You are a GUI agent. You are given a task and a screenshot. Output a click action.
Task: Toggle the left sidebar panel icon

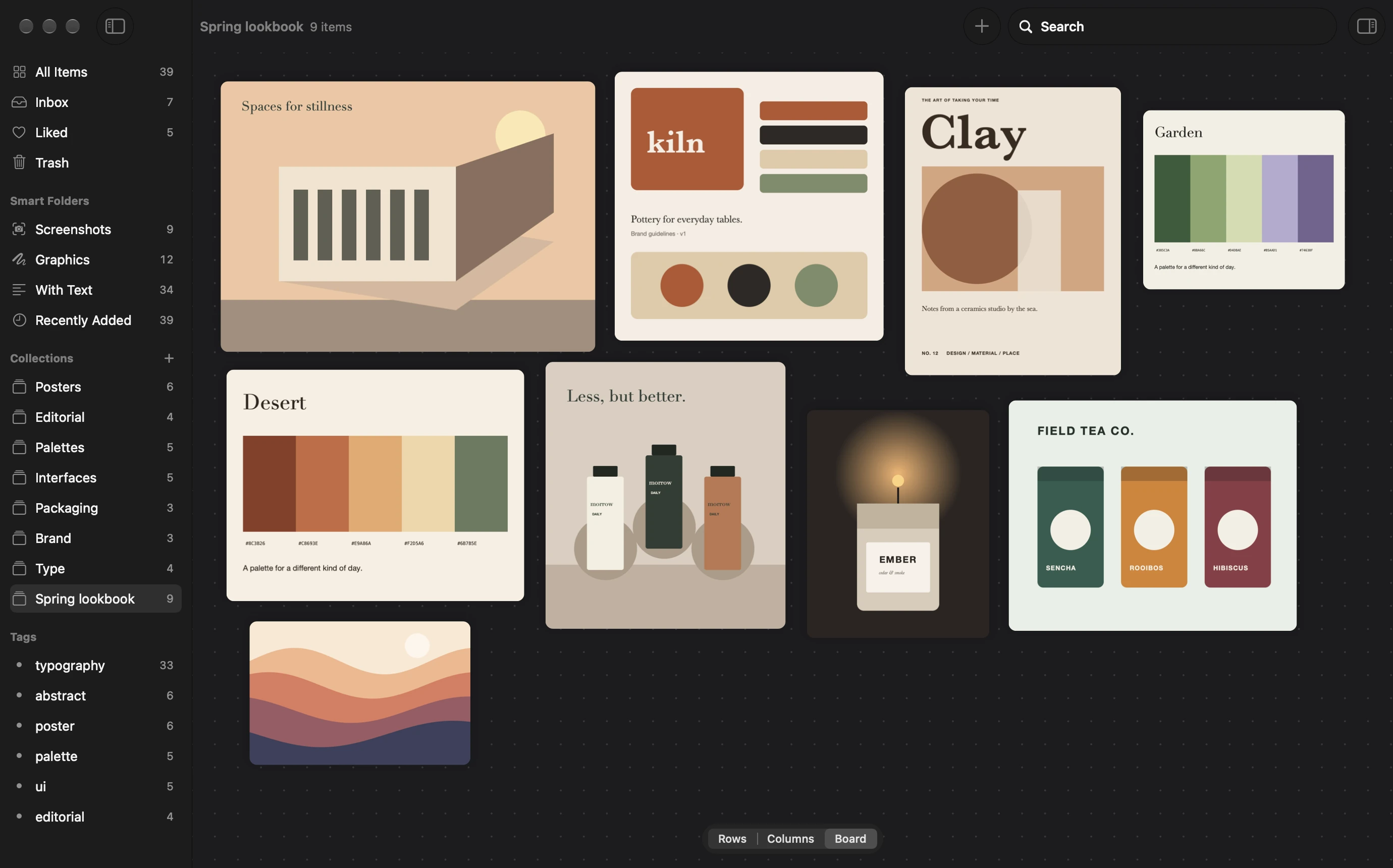(x=115, y=26)
